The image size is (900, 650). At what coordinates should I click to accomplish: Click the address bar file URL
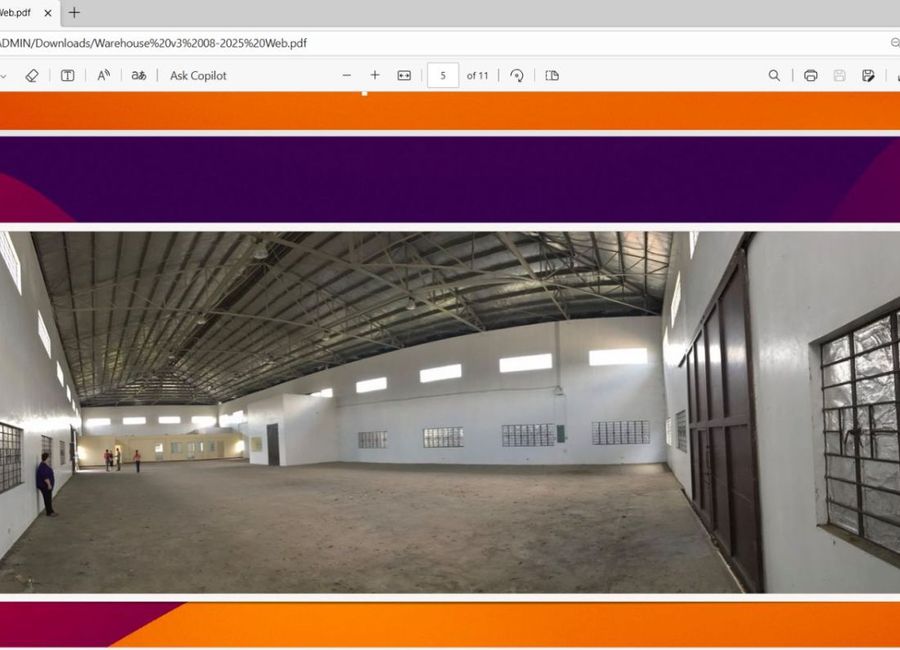coord(153,44)
